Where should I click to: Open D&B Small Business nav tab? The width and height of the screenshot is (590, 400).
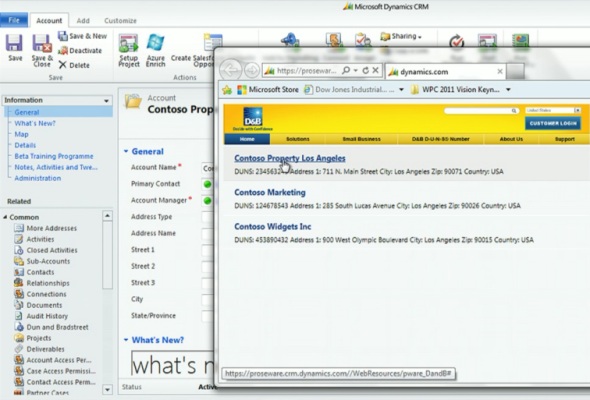tap(362, 139)
